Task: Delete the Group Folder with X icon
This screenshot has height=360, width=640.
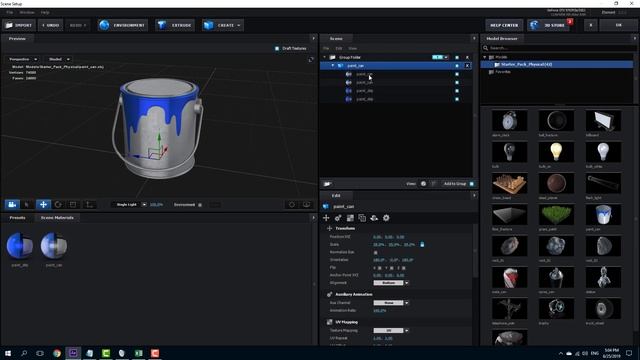Action: [x=468, y=58]
